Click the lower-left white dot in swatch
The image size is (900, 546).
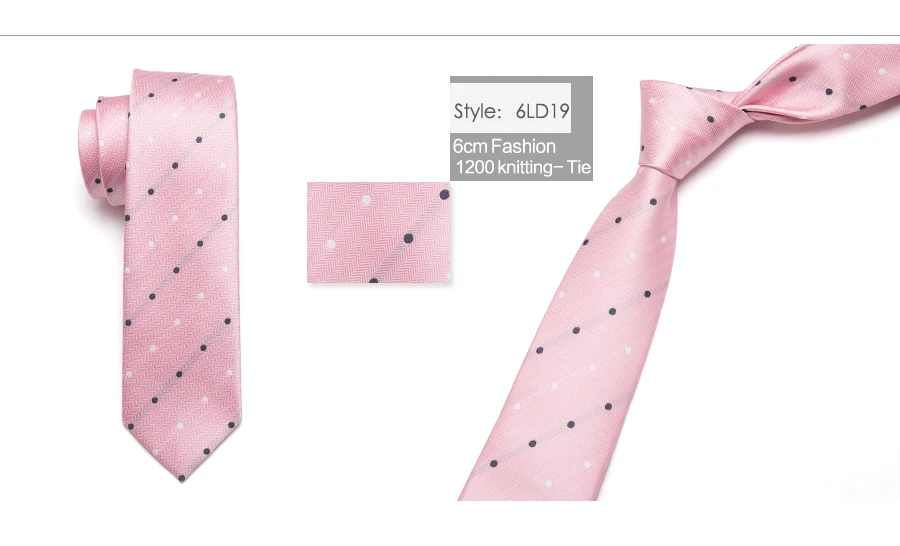click(331, 245)
